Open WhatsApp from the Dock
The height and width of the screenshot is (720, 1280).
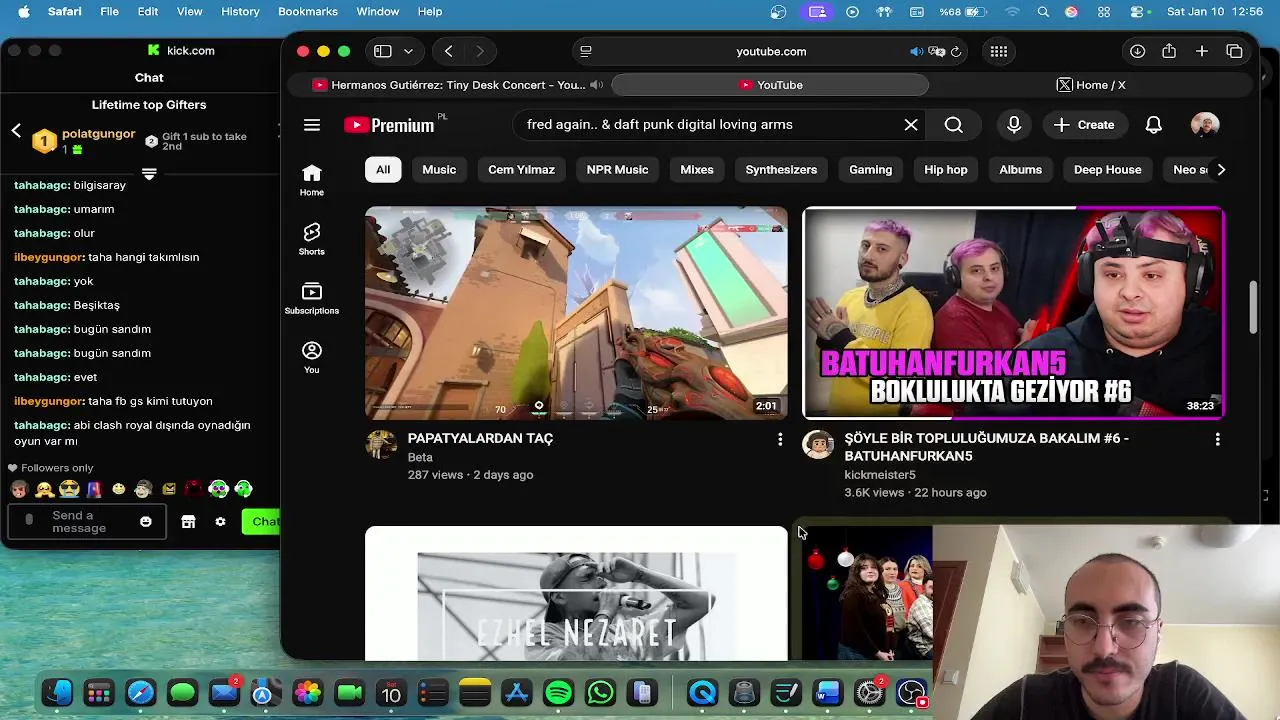point(601,692)
